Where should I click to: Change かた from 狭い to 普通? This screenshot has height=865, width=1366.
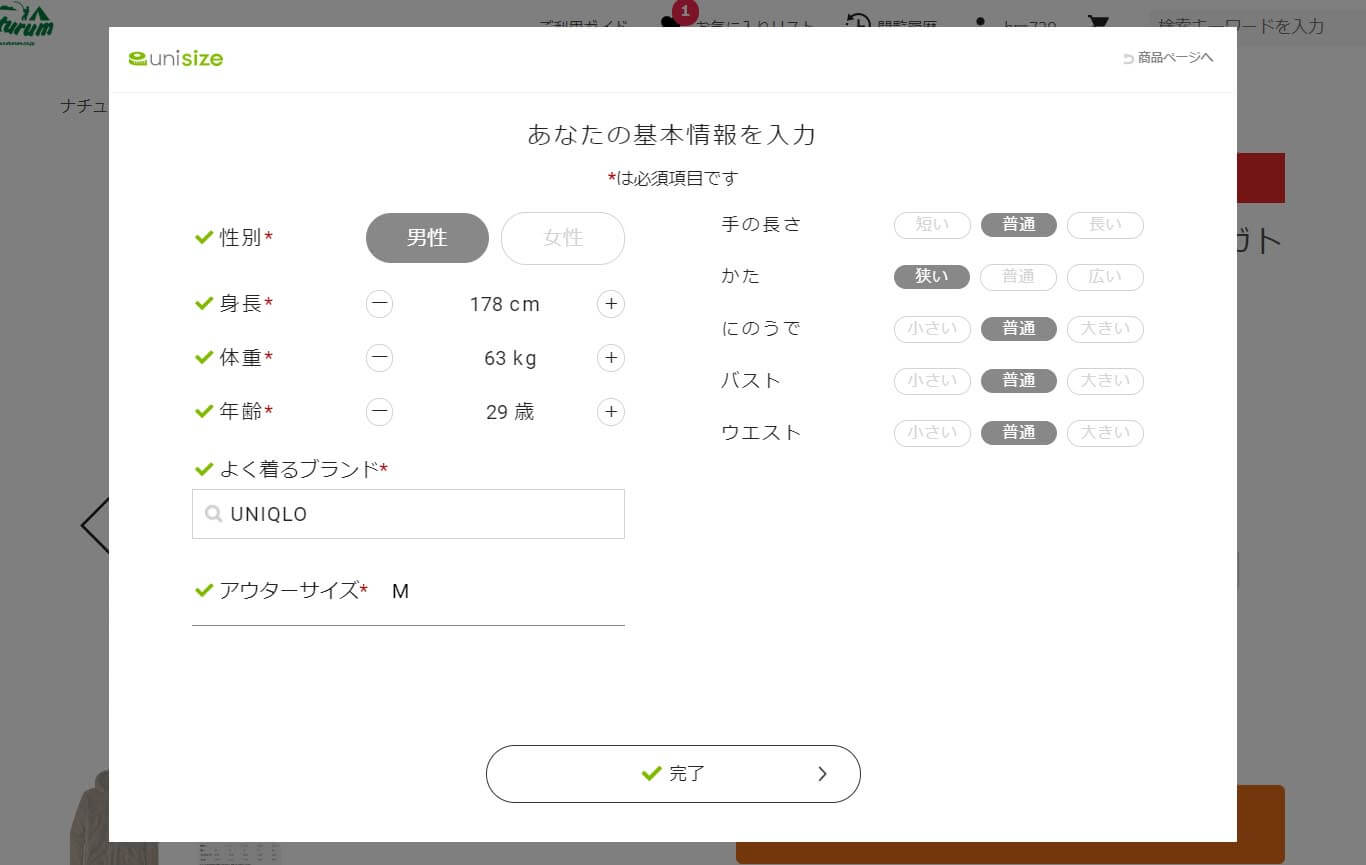click(x=1018, y=277)
